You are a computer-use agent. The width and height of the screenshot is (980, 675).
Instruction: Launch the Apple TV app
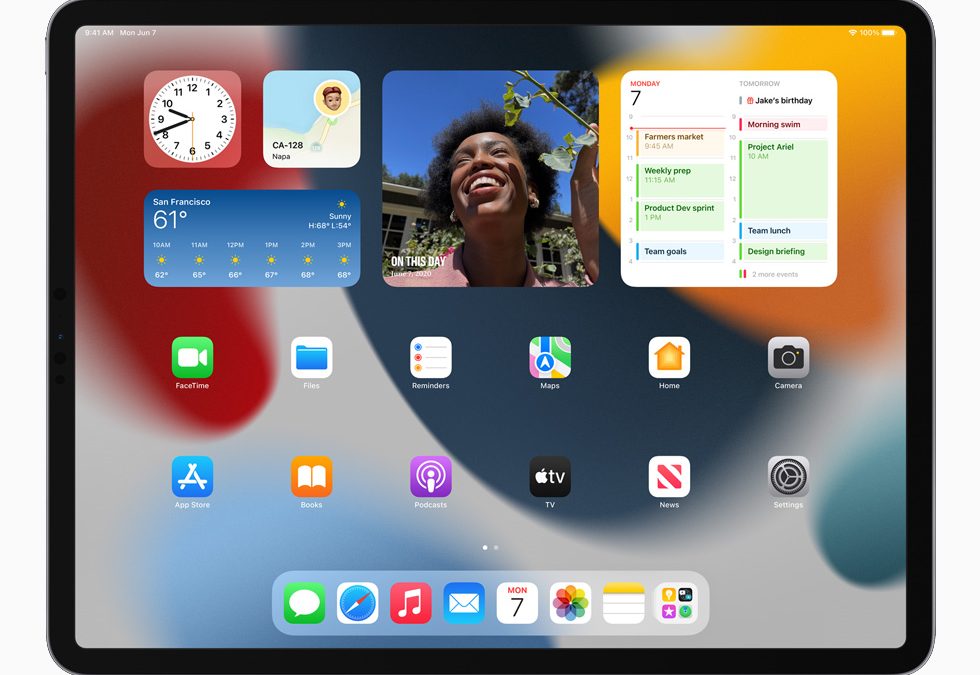550,476
